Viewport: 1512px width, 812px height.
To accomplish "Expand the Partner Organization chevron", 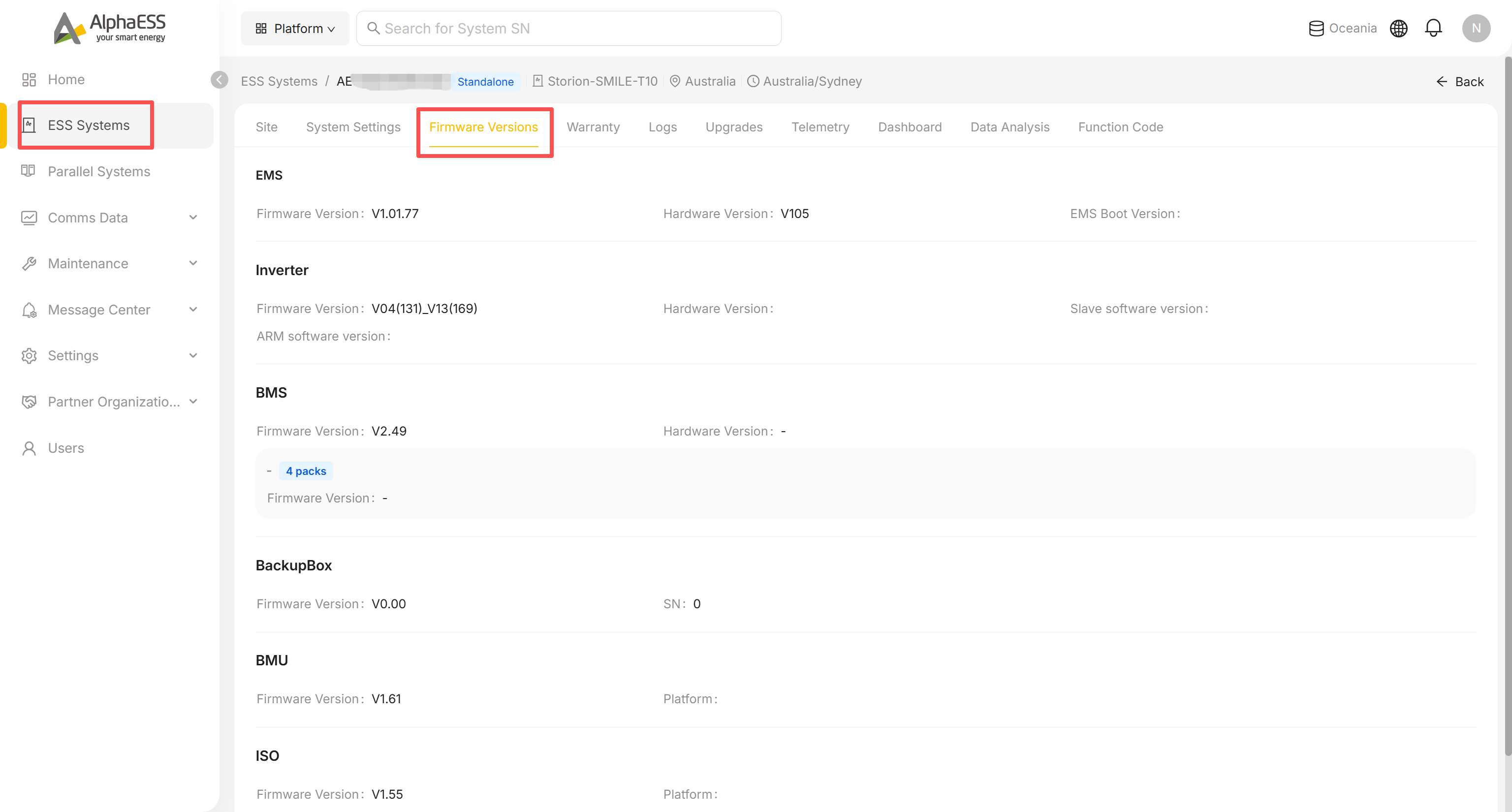I will 193,402.
